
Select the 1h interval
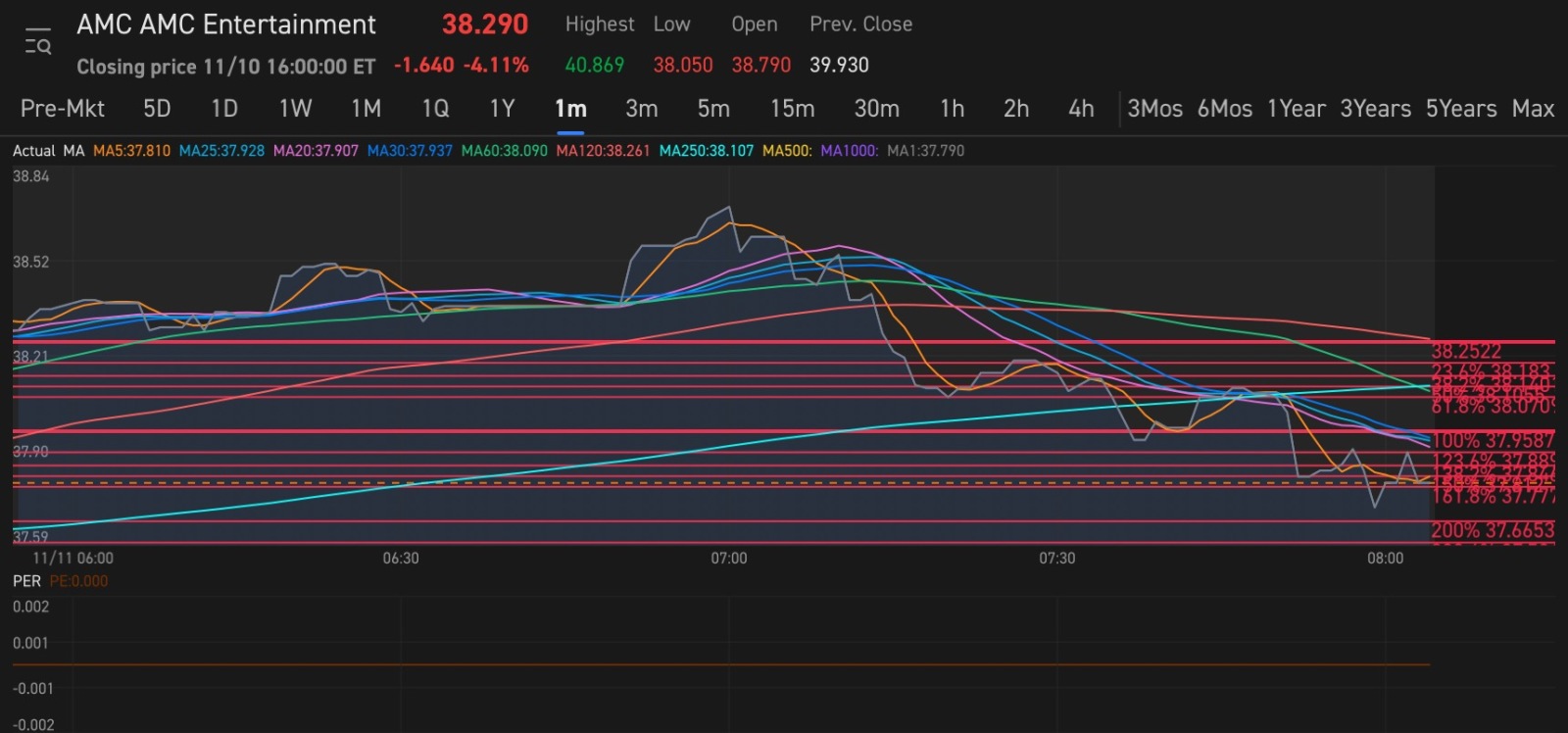[952, 109]
